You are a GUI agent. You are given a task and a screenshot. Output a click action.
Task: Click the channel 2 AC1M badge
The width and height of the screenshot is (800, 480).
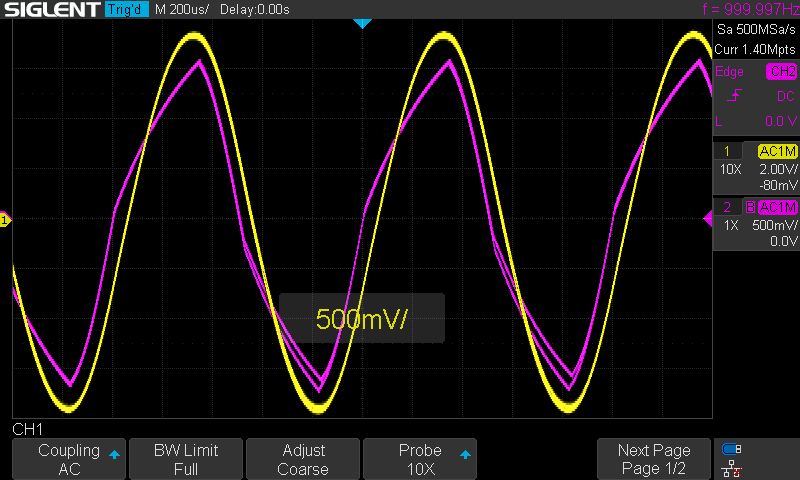point(778,207)
